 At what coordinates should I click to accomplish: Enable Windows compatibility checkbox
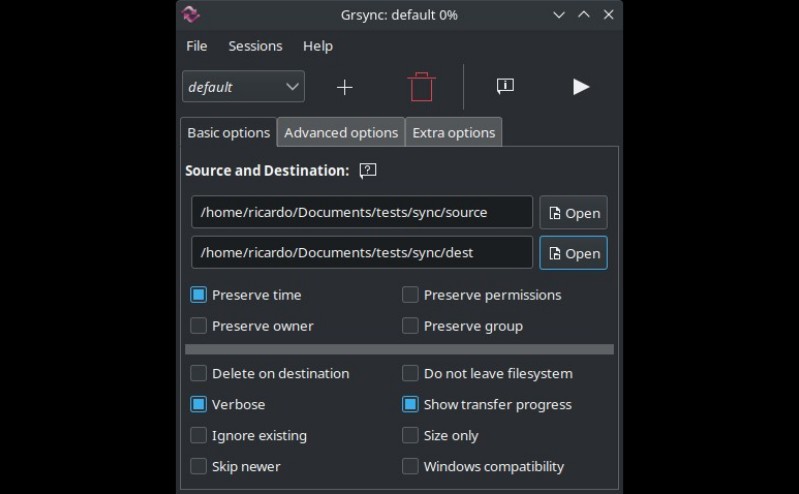(410, 466)
